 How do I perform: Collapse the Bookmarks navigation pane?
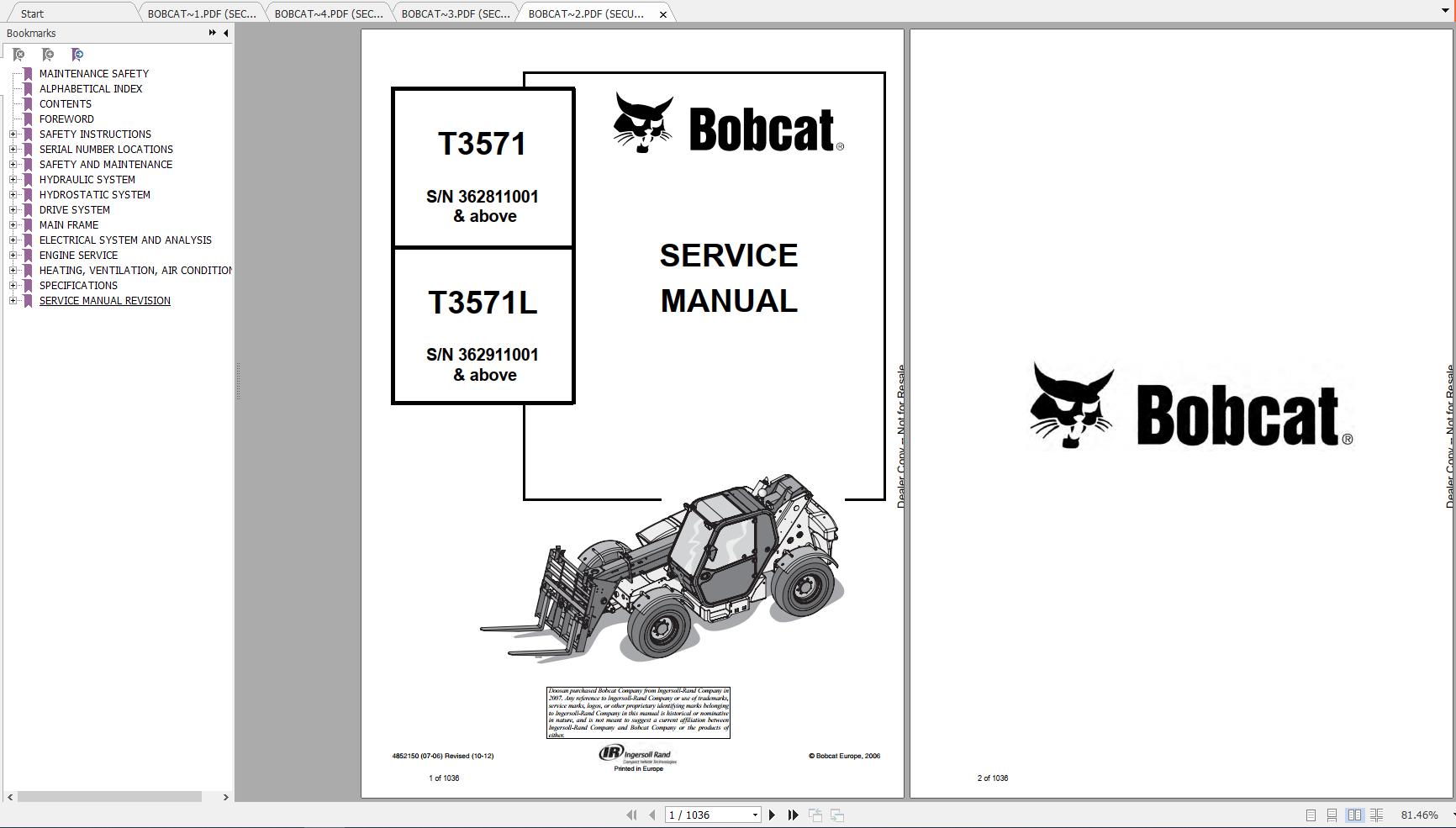(224, 33)
